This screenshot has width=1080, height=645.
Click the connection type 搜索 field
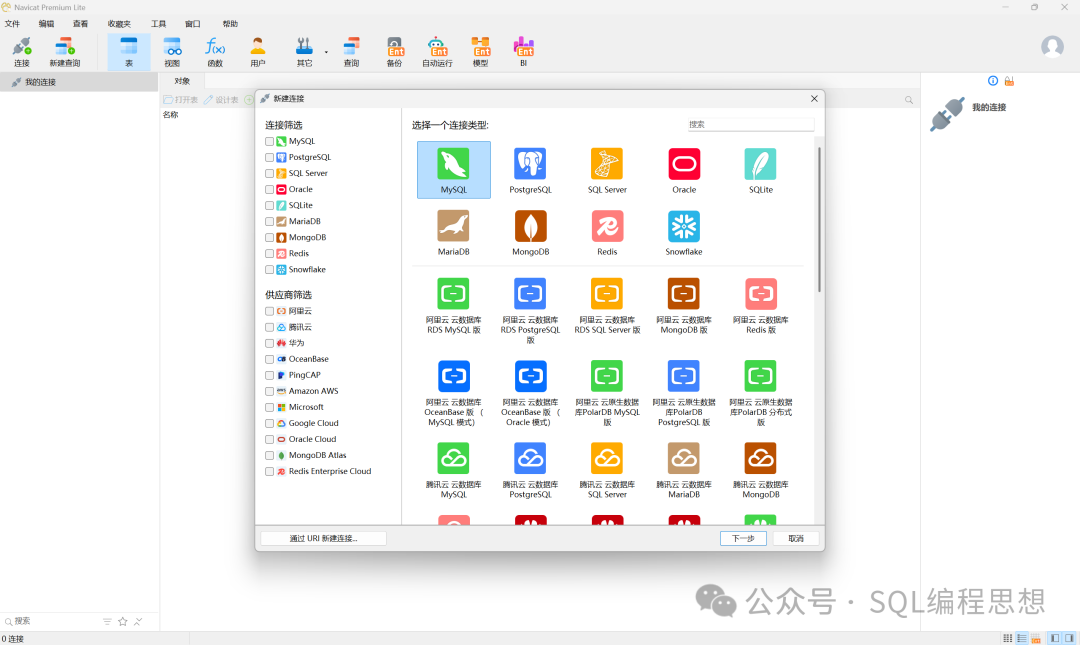tap(750, 125)
